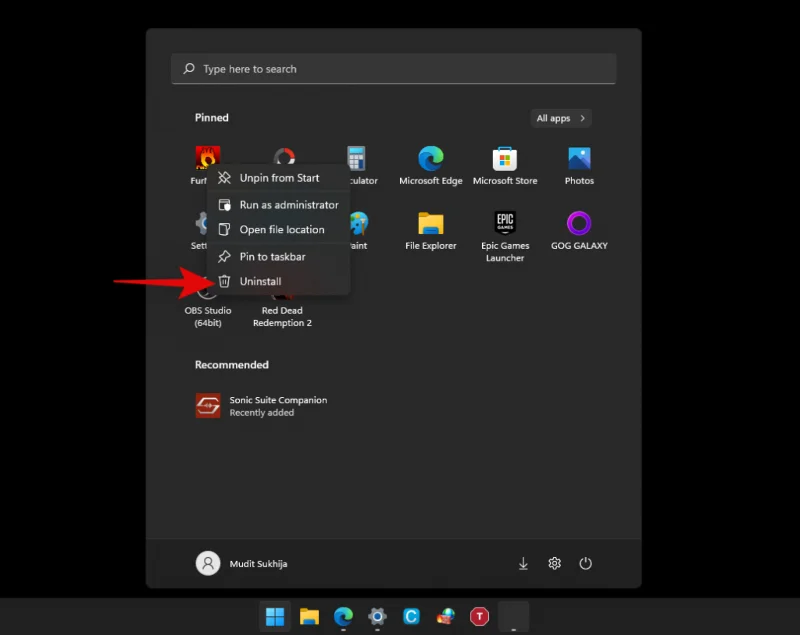This screenshot has width=800, height=635.
Task: Open Microsoft Edge from the pinned apps
Action: [430, 163]
